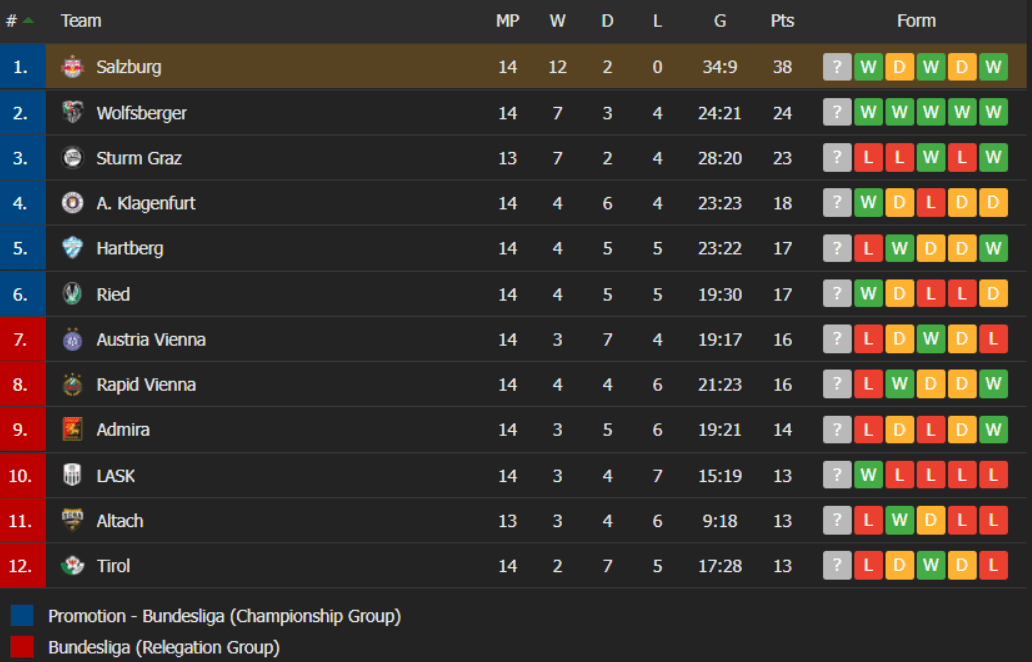Viewport: 1032px width, 662px height.
Task: Click the Salzburg club crest
Action: 72,67
